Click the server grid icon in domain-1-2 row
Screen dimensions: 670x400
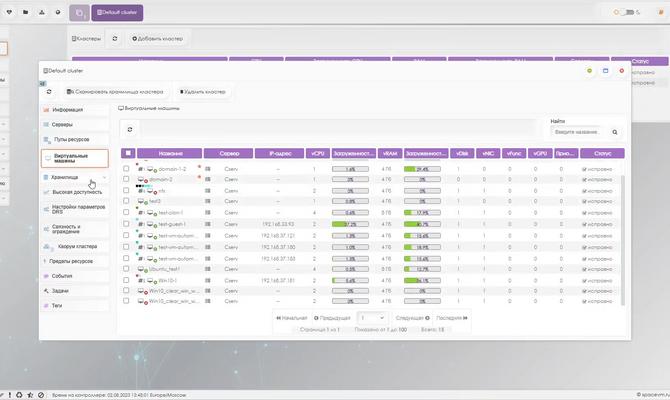pos(208,169)
